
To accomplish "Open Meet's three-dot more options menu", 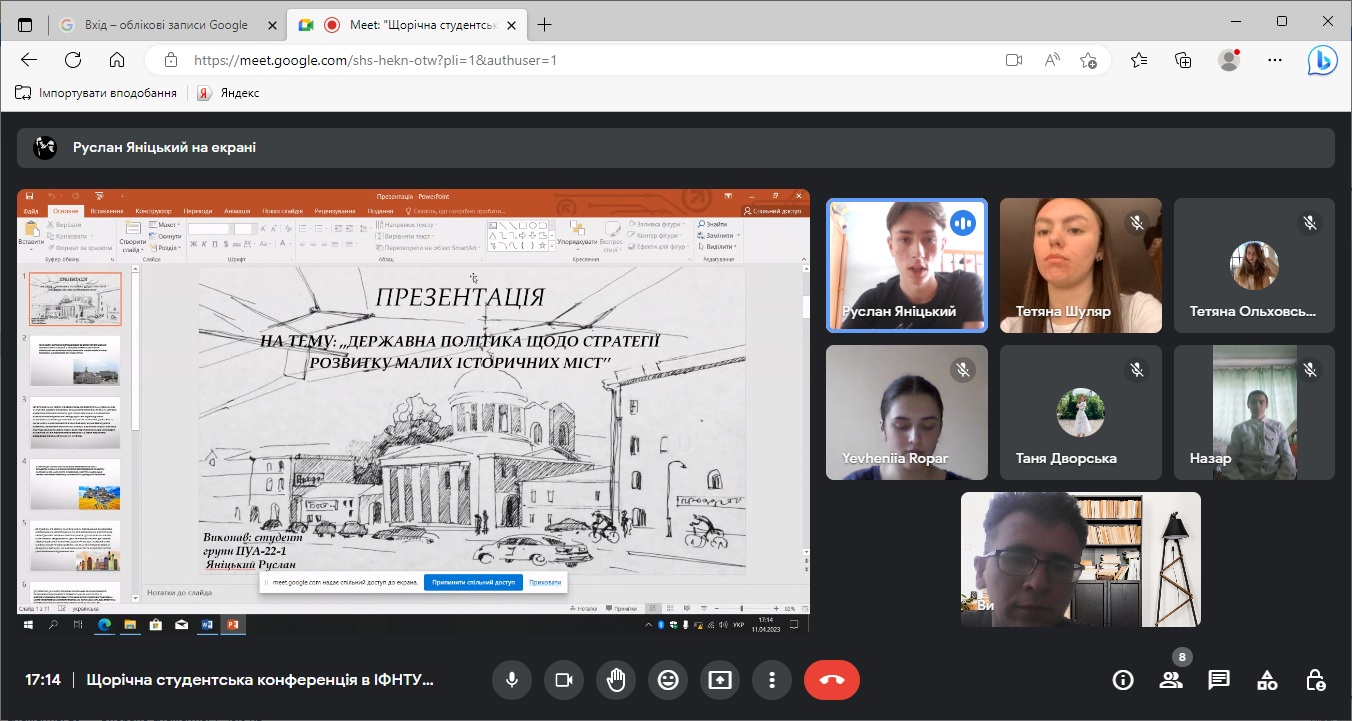I will 772,680.
